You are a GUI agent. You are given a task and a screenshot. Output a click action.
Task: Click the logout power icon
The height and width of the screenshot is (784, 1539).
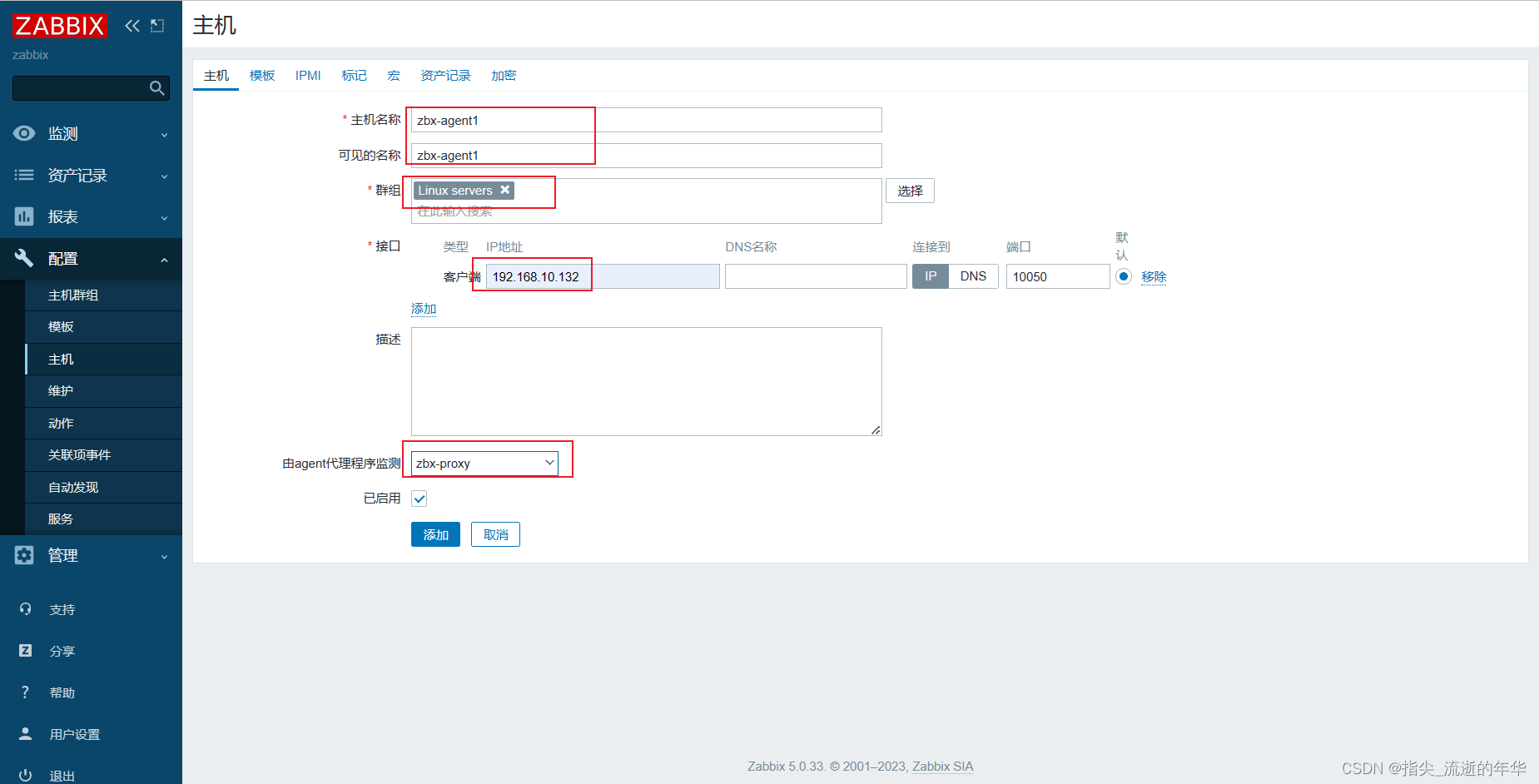[26, 775]
